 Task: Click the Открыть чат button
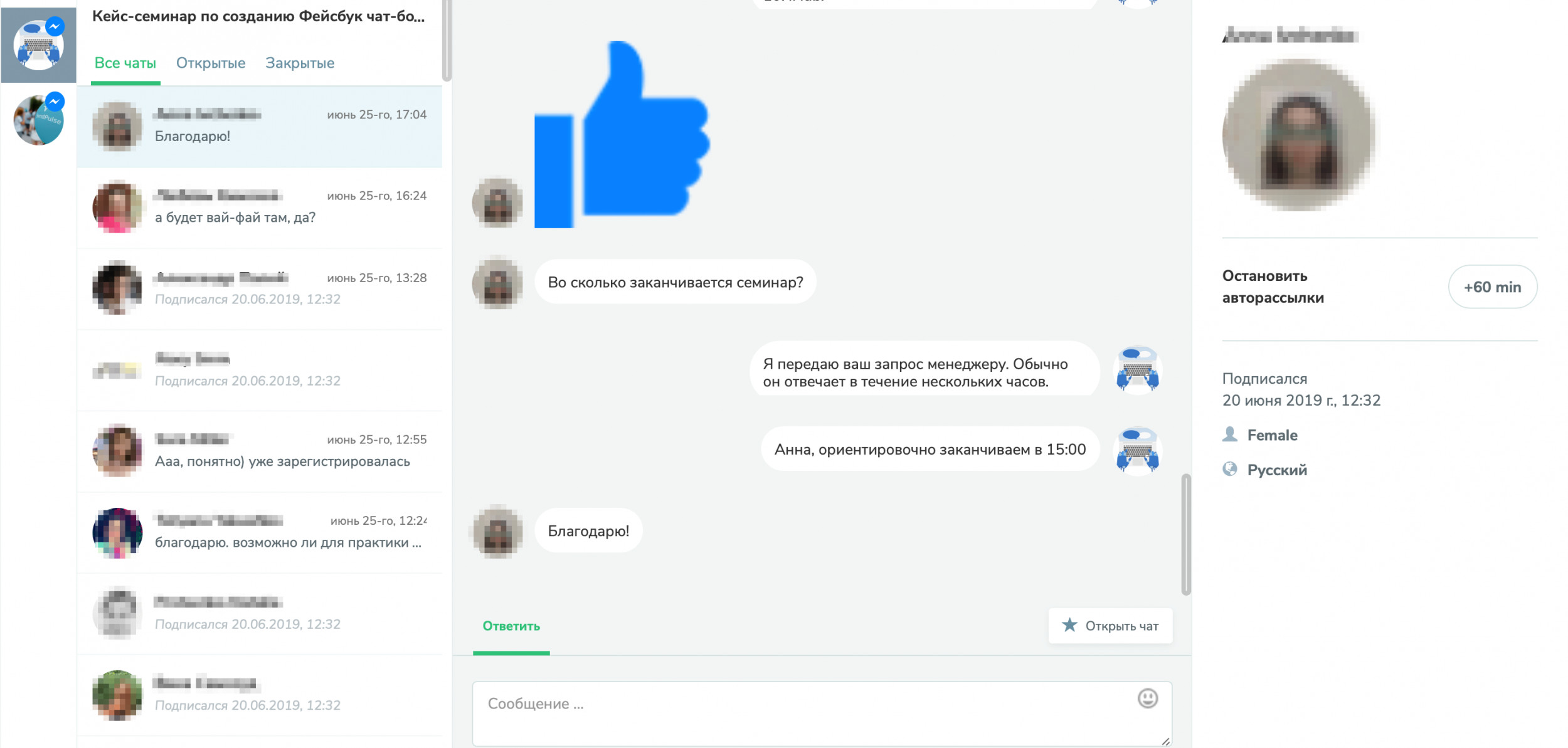point(1110,626)
